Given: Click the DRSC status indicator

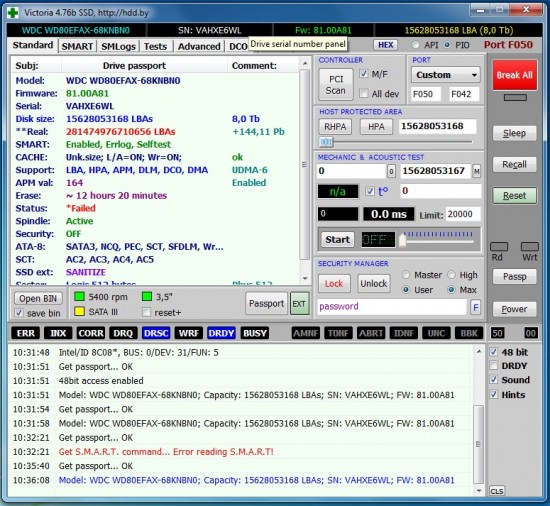Looking at the screenshot, I should point(156,333).
